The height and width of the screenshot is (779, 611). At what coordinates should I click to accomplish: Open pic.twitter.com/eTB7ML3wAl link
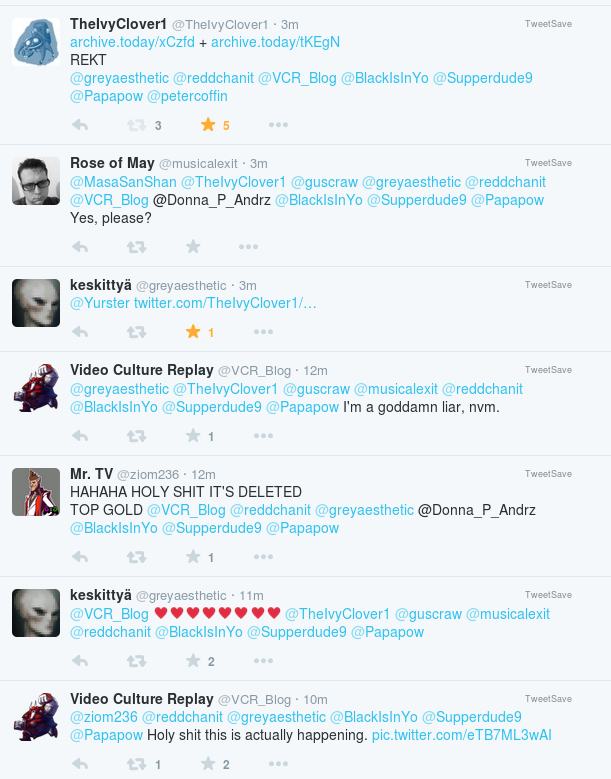click(x=461, y=735)
